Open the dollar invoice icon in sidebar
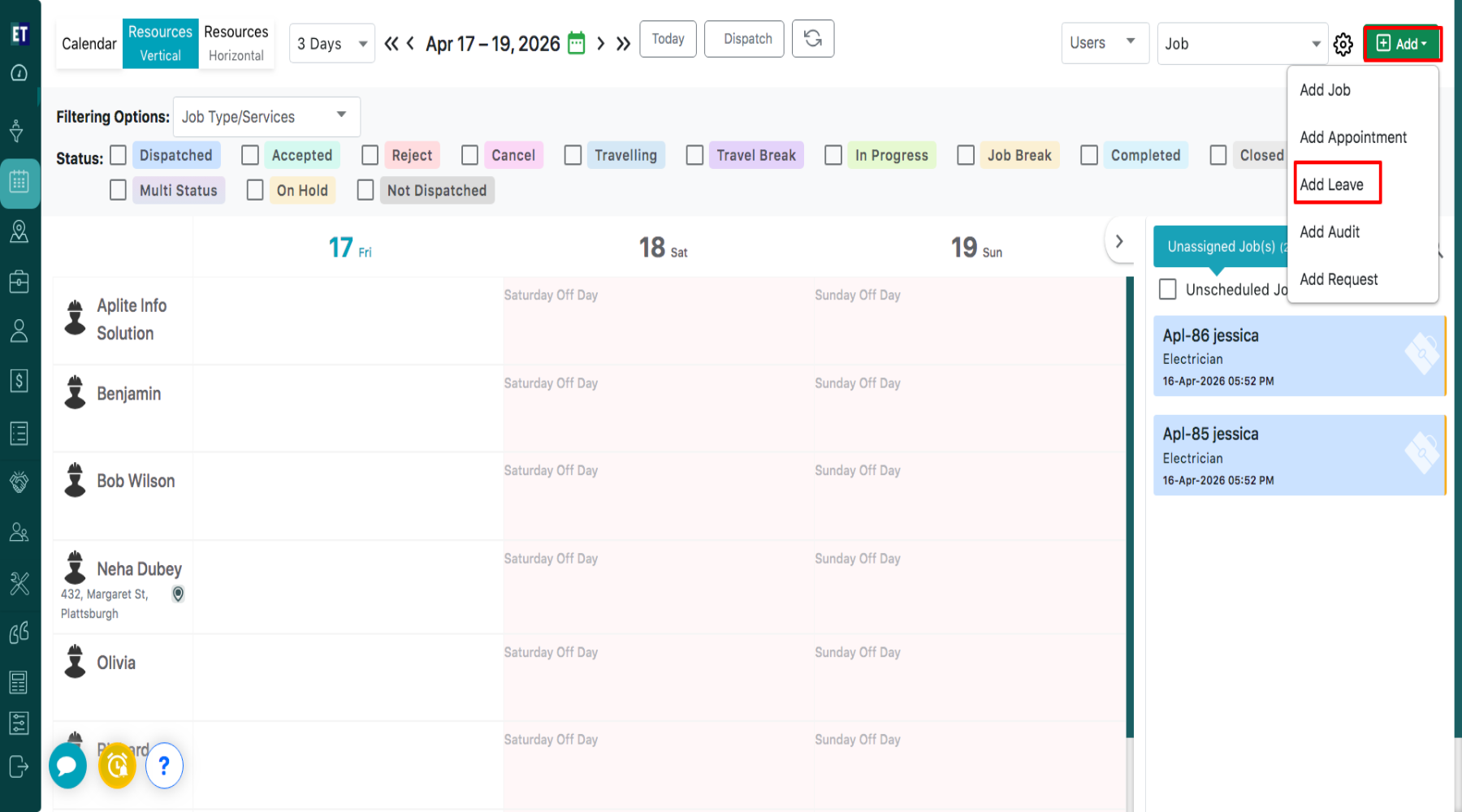This screenshot has width=1462, height=812. 19,380
